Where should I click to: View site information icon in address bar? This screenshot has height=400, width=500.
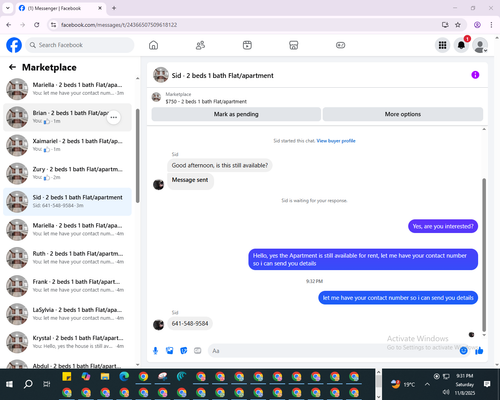point(53,25)
